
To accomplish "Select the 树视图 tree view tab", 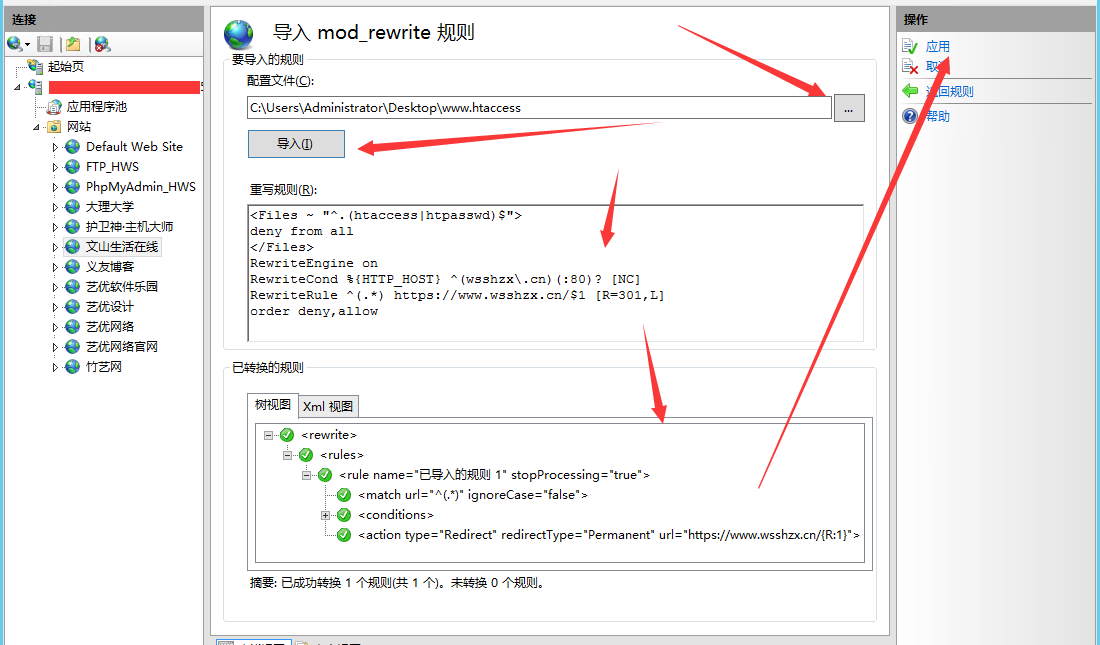I will pyautogui.click(x=272, y=405).
